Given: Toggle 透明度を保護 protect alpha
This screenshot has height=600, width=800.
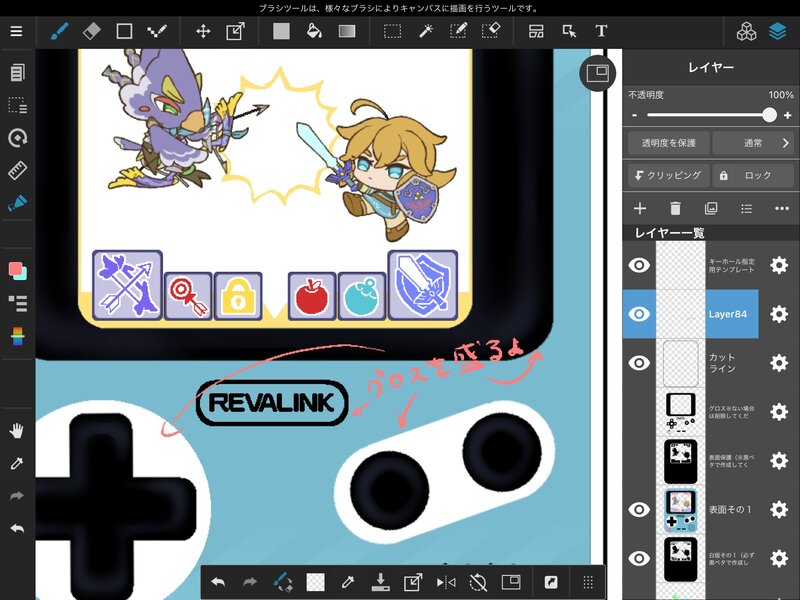Looking at the screenshot, I should tap(668, 143).
